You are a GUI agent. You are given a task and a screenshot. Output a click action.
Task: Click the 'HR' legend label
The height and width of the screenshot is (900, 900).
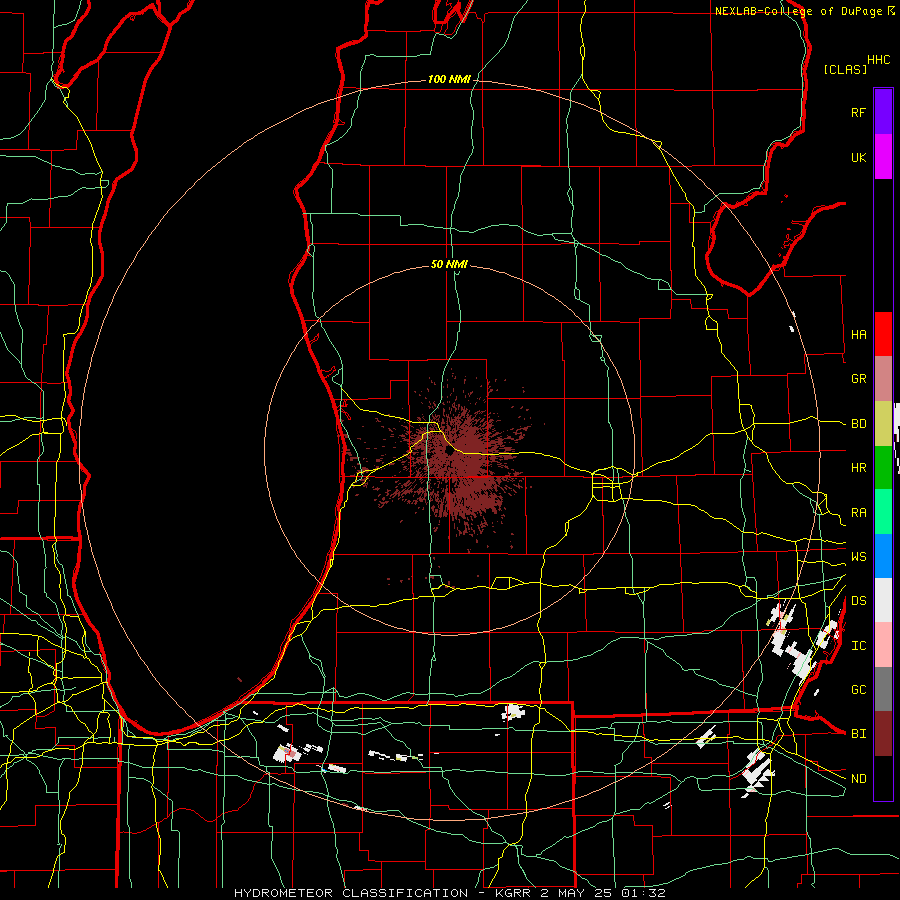coord(858,468)
